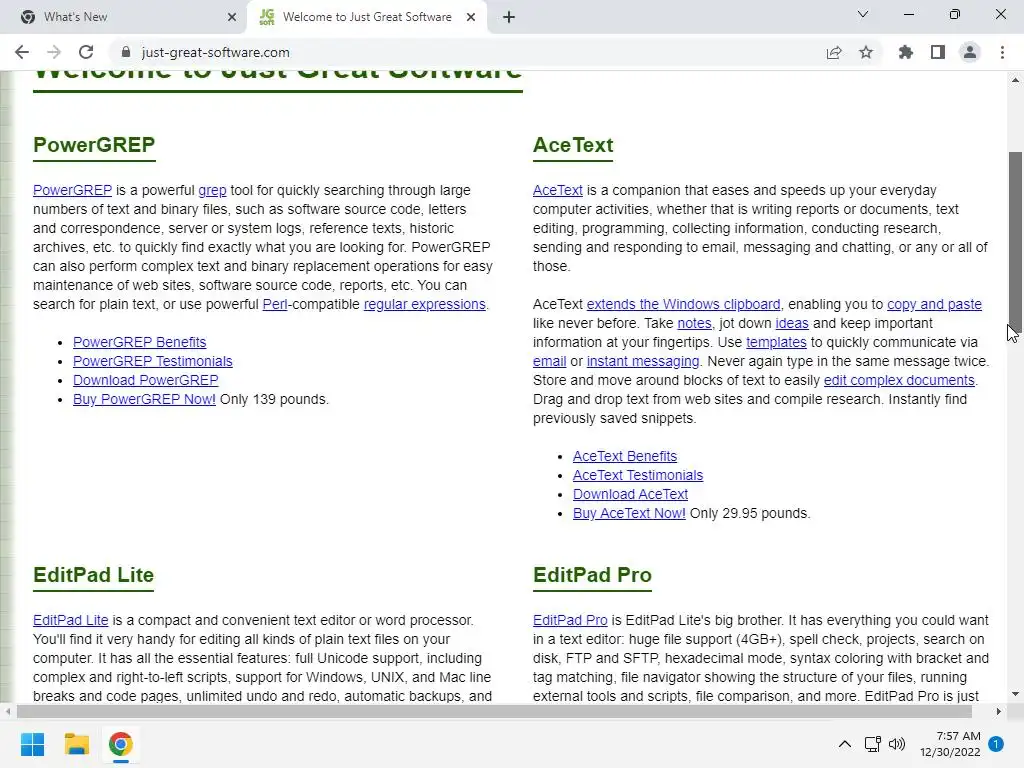This screenshot has height=768, width=1024.
Task: Close the What's New tab
Action: [232, 17]
